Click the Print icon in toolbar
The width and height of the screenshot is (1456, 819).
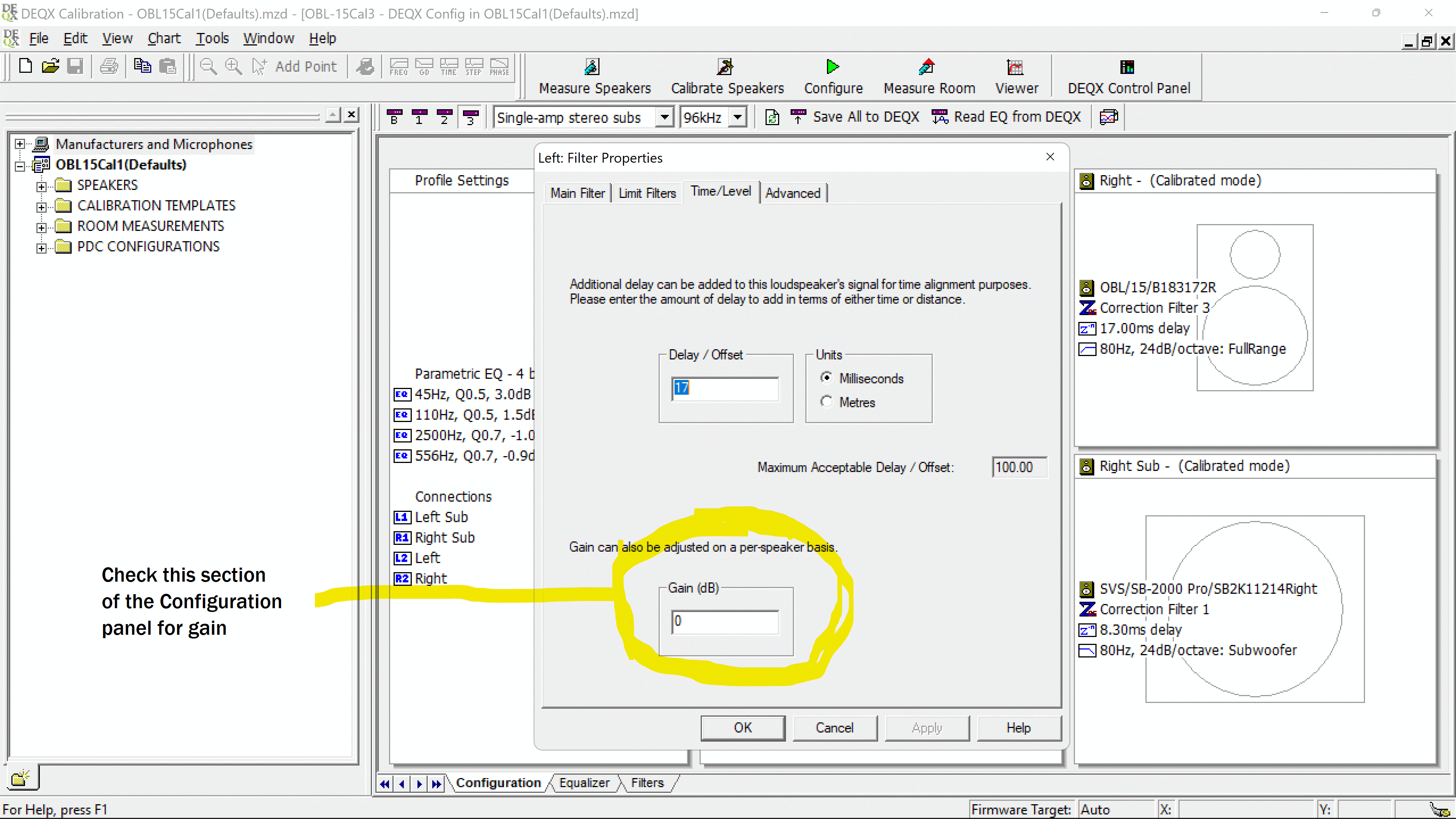[x=109, y=67]
